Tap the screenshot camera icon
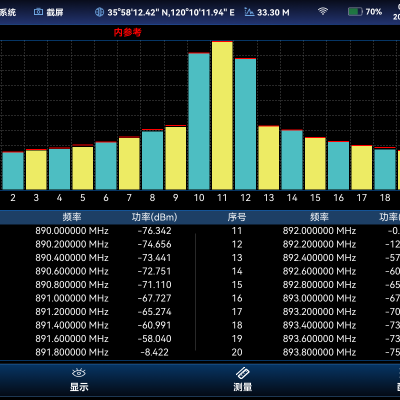Screen dimensions: 400x400 pos(38,12)
